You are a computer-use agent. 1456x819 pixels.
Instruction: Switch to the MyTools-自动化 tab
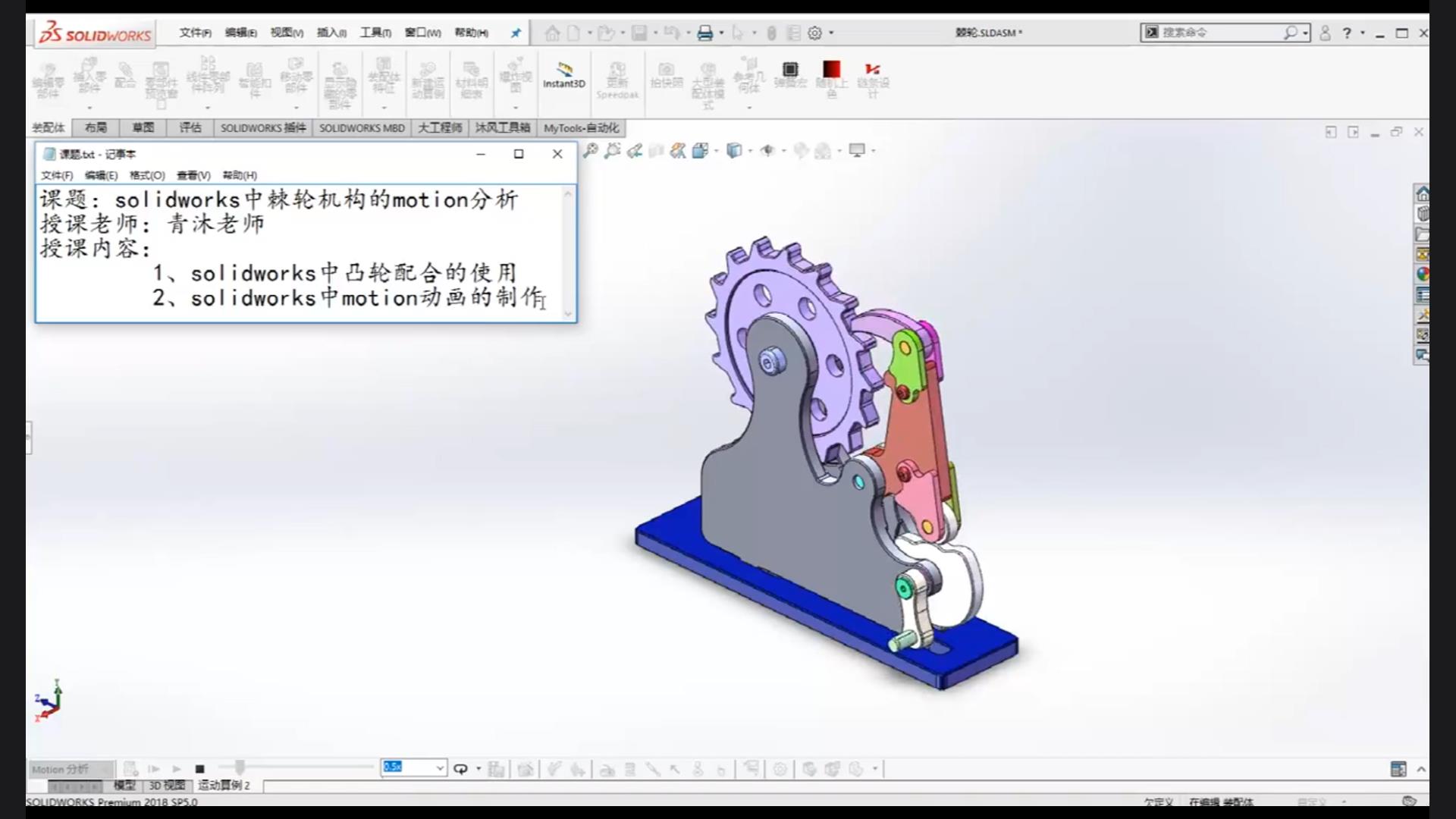581,127
